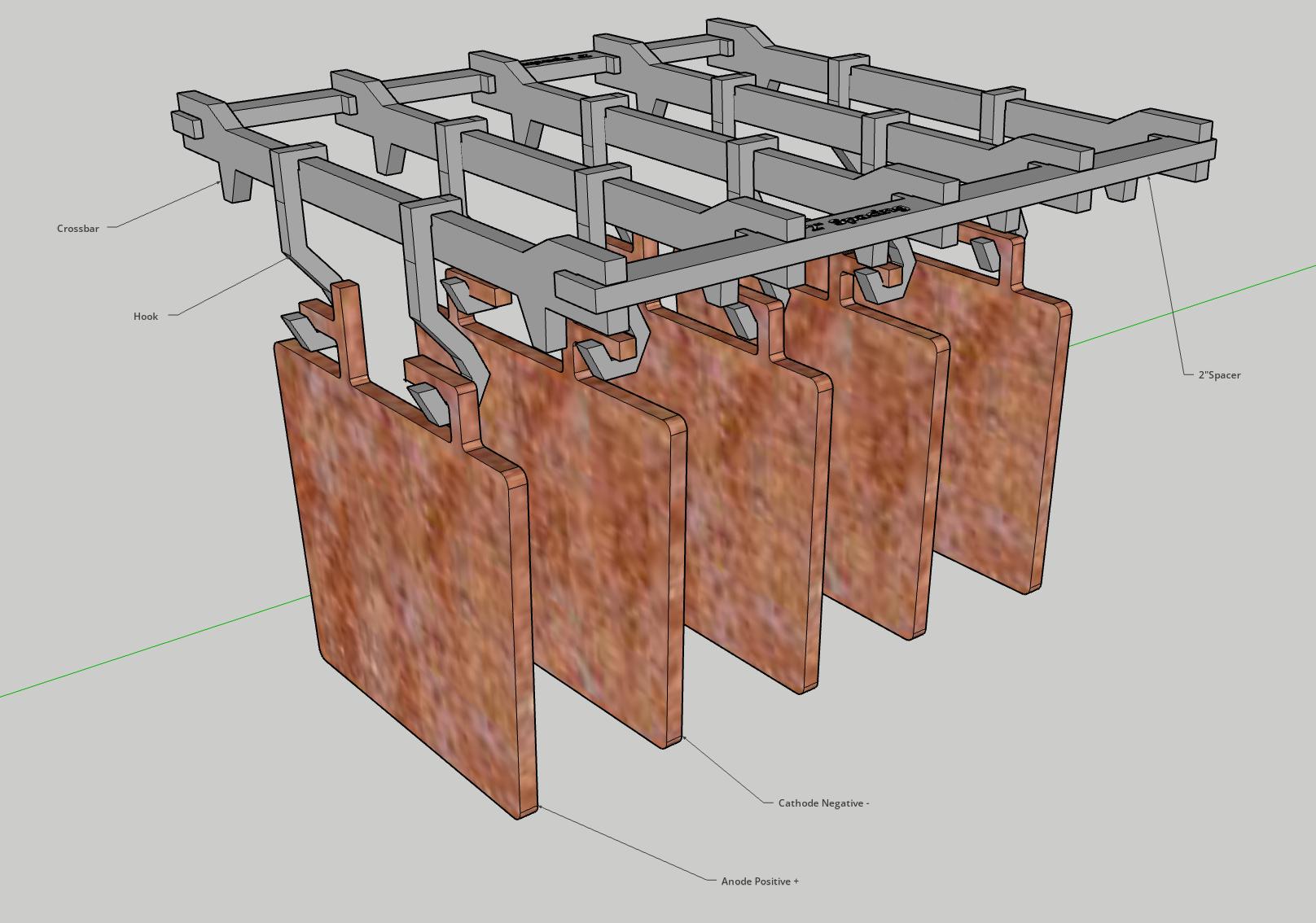The image size is (1316, 923).
Task: Click the 2"Spacer text label
Action: pyautogui.click(x=1219, y=375)
